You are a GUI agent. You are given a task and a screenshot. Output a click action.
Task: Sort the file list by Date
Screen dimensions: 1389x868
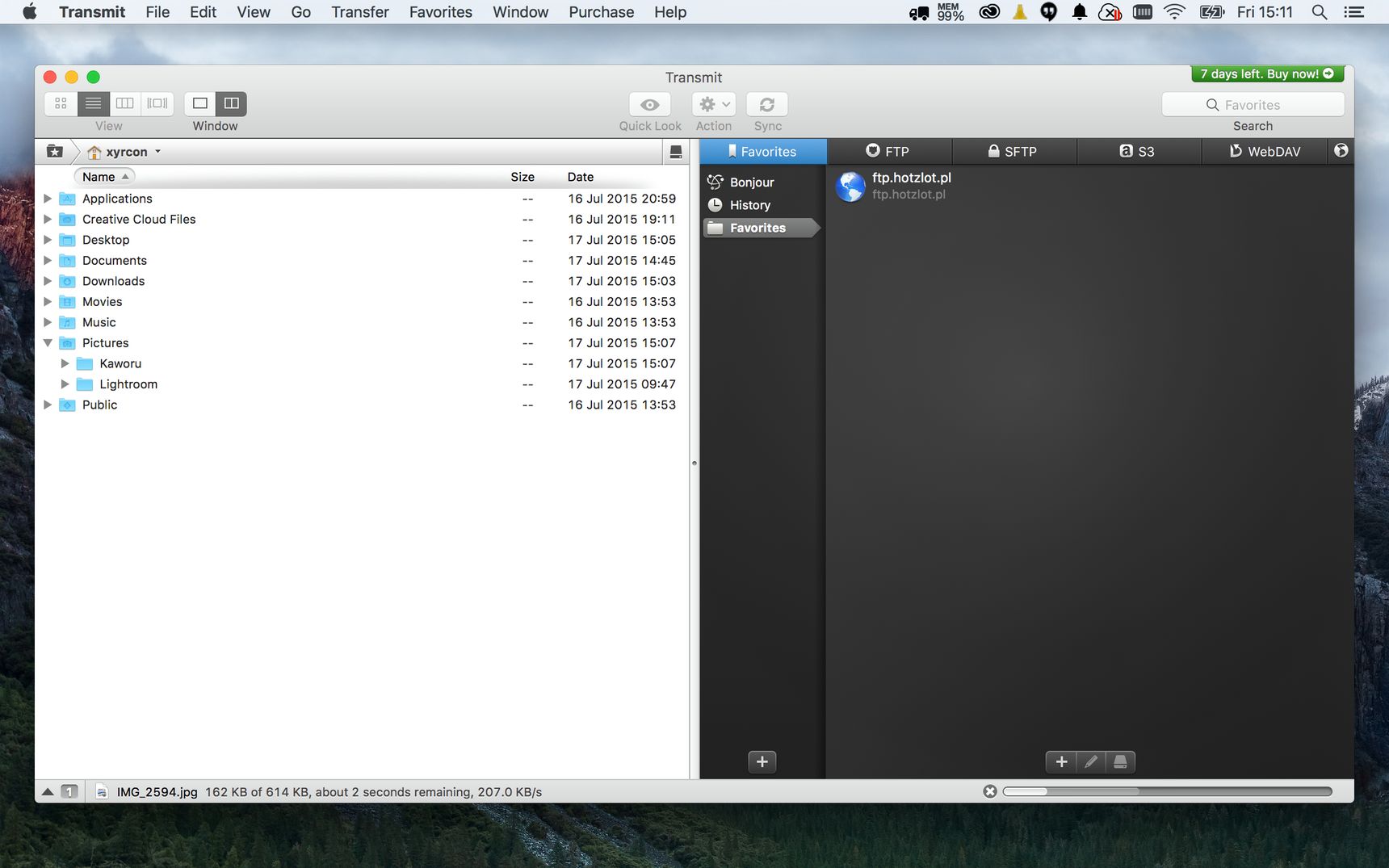(x=581, y=177)
